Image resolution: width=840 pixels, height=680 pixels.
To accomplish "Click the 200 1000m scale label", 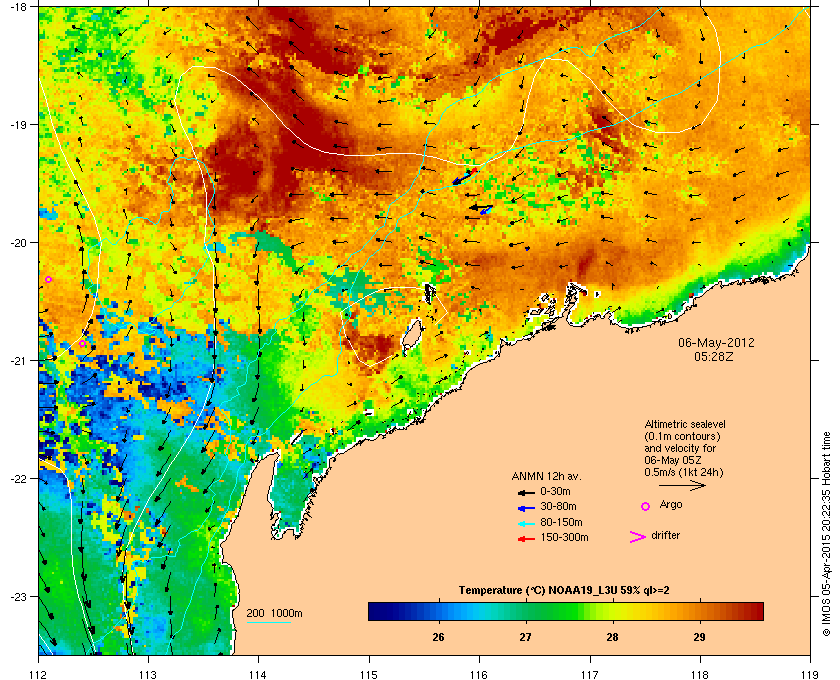I will coord(274,614).
